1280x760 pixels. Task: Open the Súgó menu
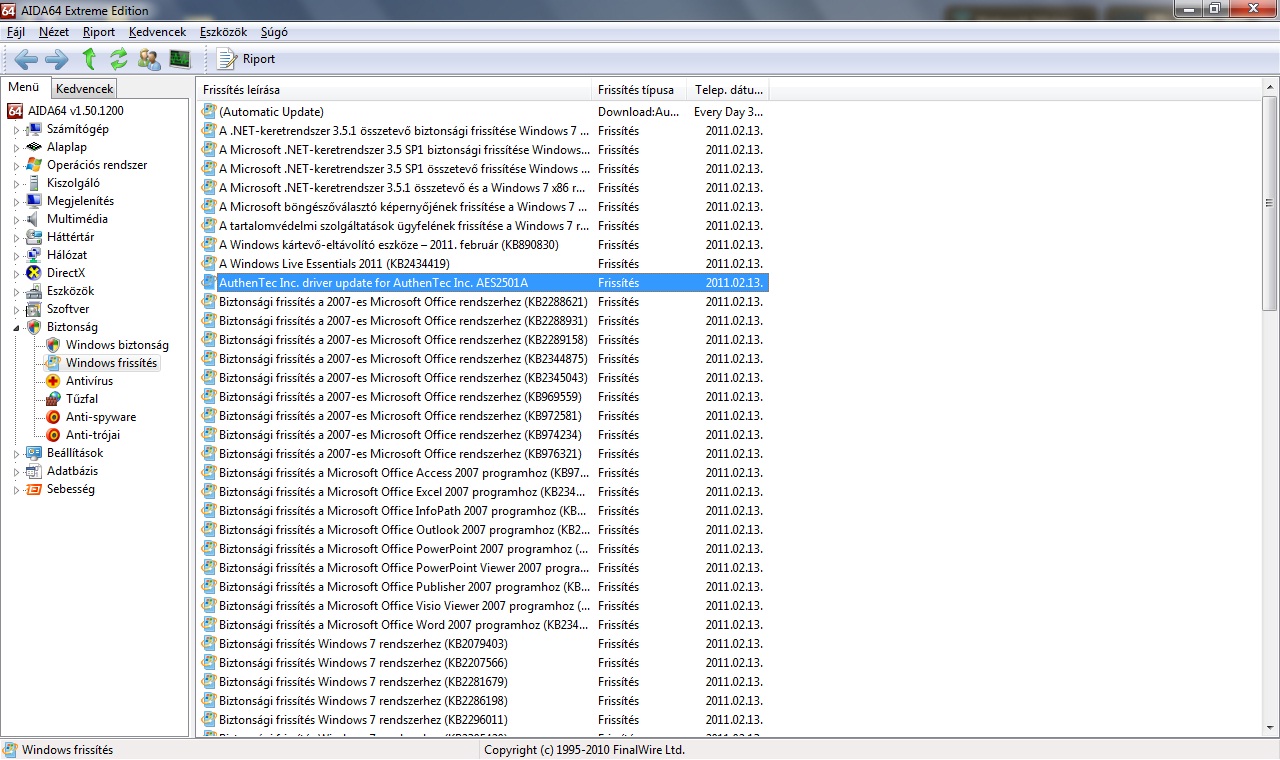tap(274, 32)
